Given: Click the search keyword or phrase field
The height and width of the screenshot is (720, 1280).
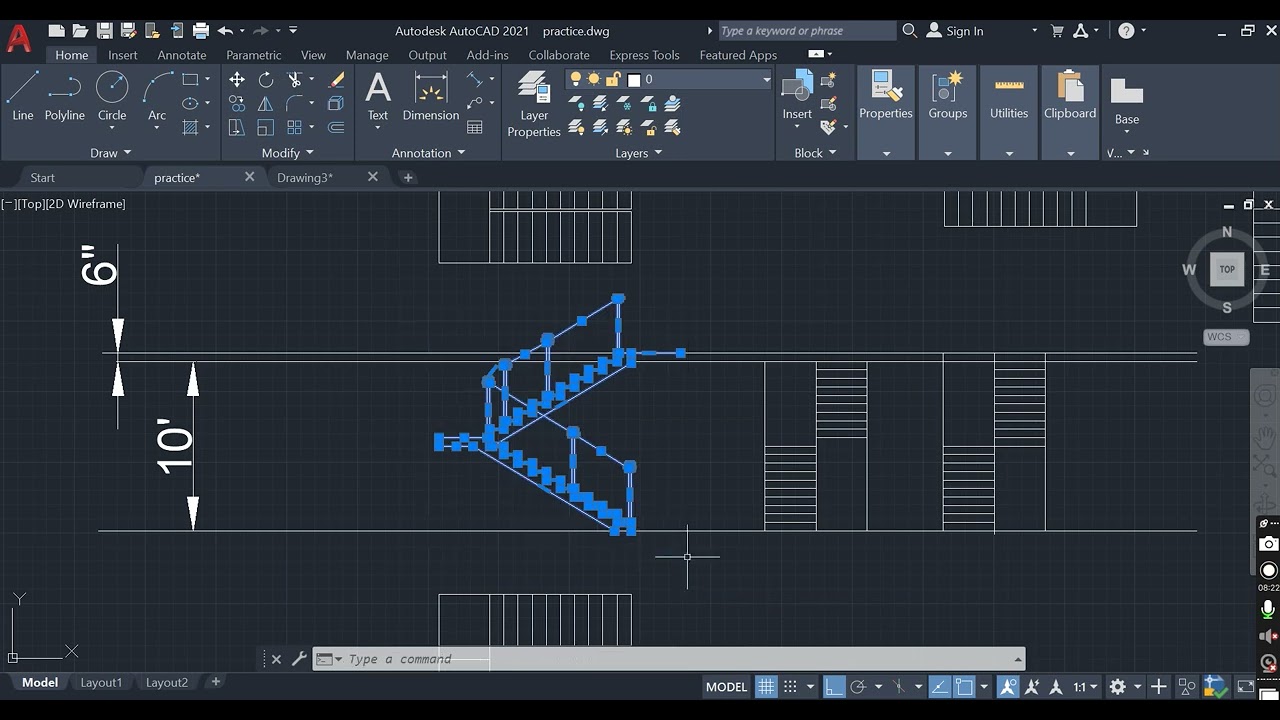Looking at the screenshot, I should point(806,31).
